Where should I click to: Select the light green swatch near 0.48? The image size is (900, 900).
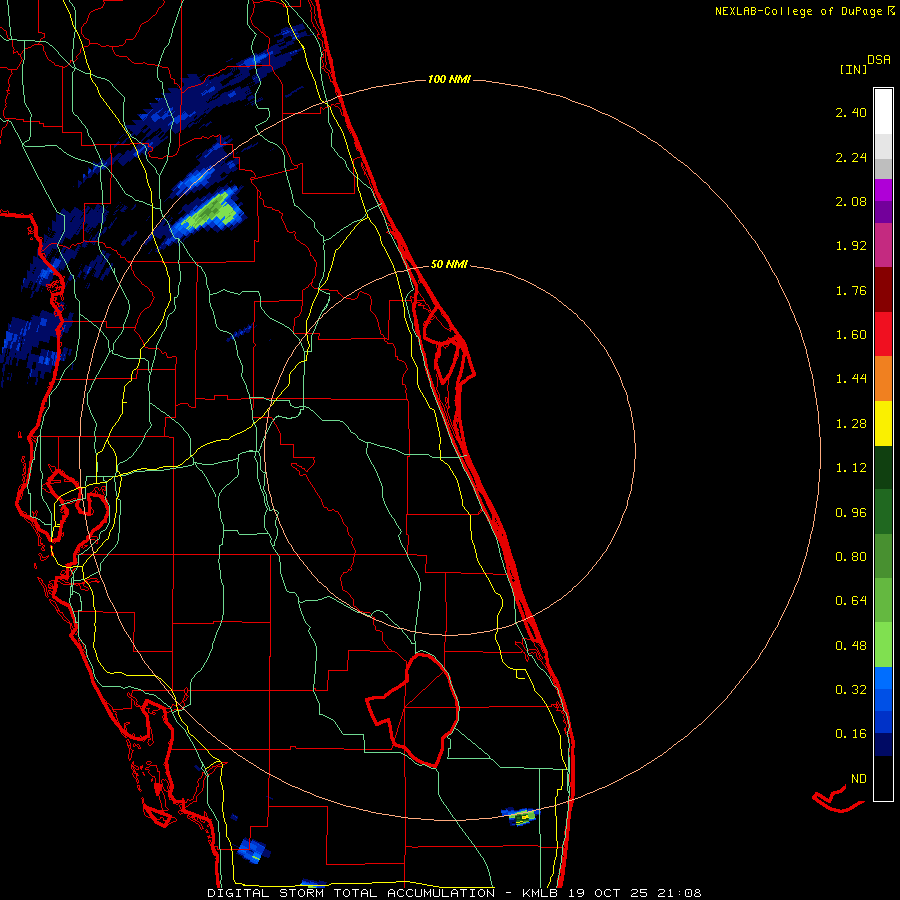883,645
